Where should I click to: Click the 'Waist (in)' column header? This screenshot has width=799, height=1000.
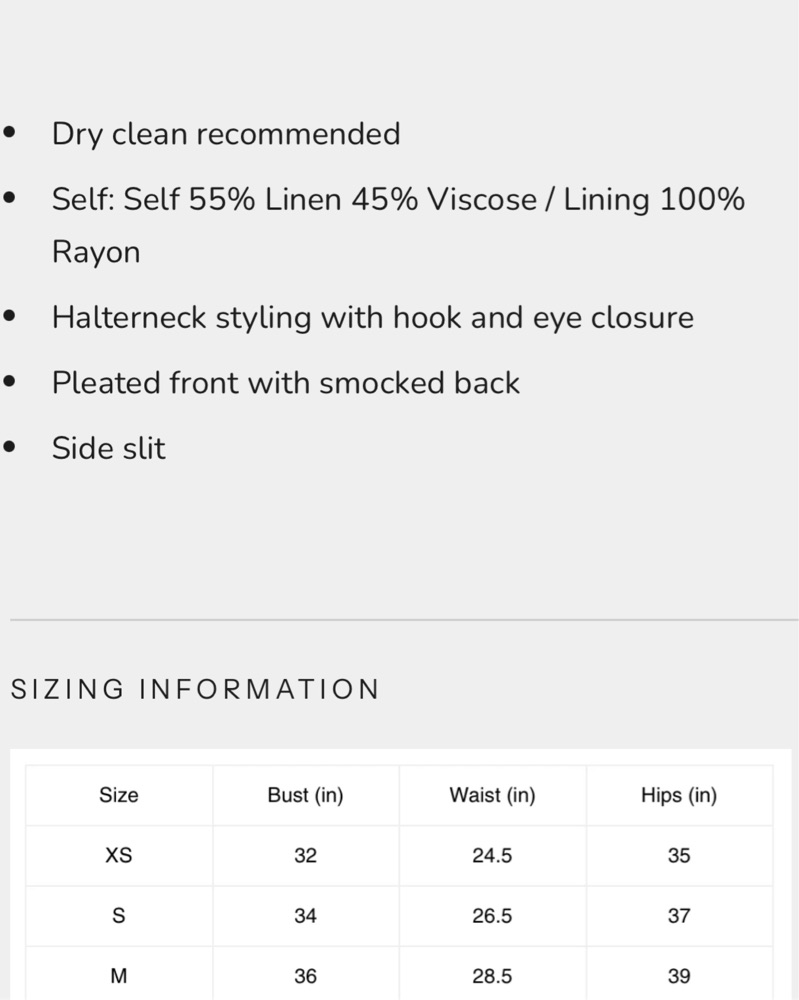[492, 796]
